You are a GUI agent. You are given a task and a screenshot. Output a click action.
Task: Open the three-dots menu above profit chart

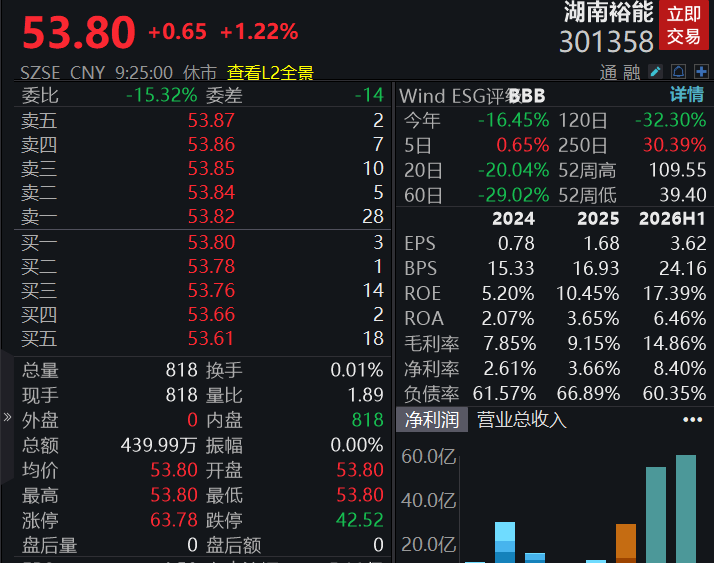pyautogui.click(x=692, y=420)
